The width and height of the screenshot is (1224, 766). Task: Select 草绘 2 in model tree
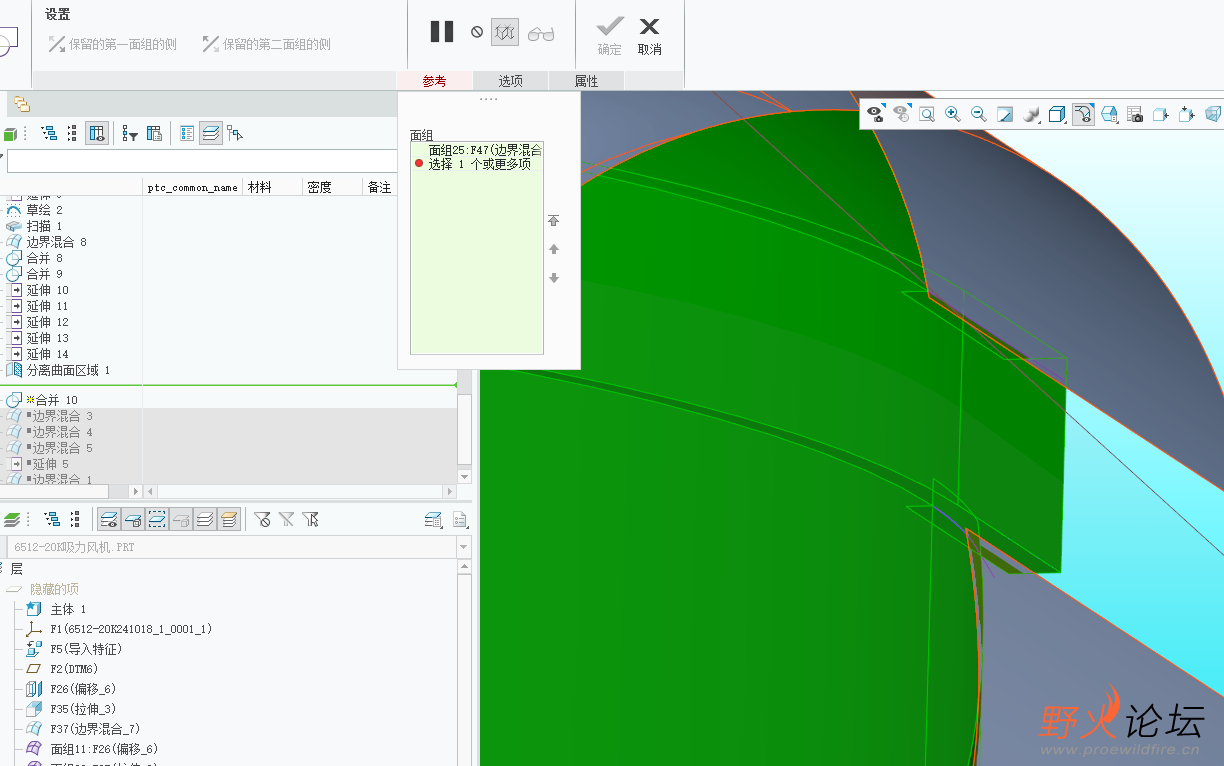tap(44, 210)
